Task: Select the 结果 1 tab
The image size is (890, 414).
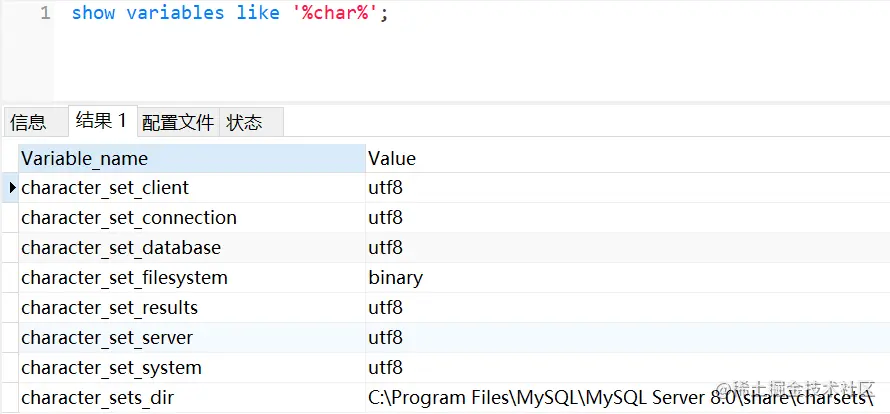Action: (x=101, y=121)
